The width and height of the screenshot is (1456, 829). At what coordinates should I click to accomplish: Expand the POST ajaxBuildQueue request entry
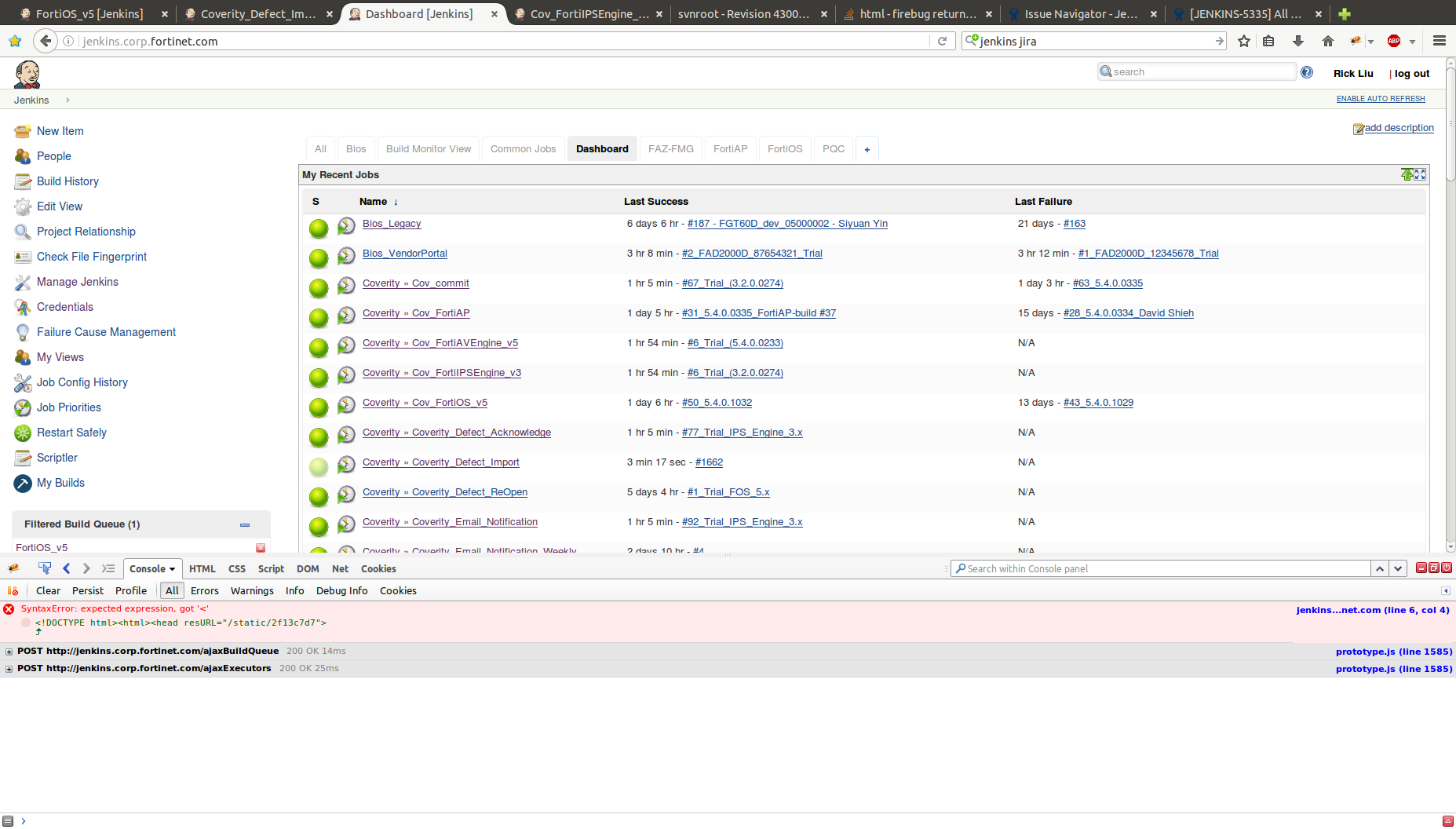click(x=9, y=652)
